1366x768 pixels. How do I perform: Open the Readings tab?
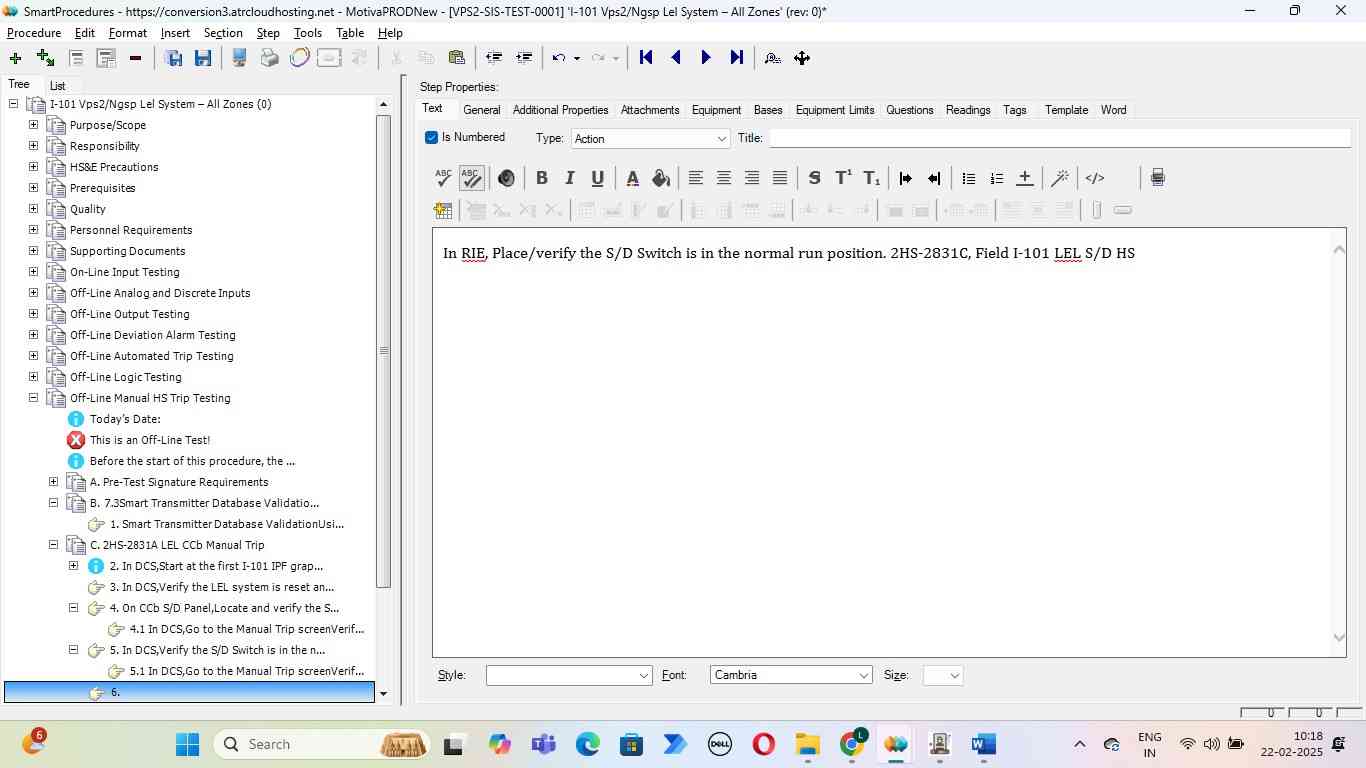[x=968, y=110]
